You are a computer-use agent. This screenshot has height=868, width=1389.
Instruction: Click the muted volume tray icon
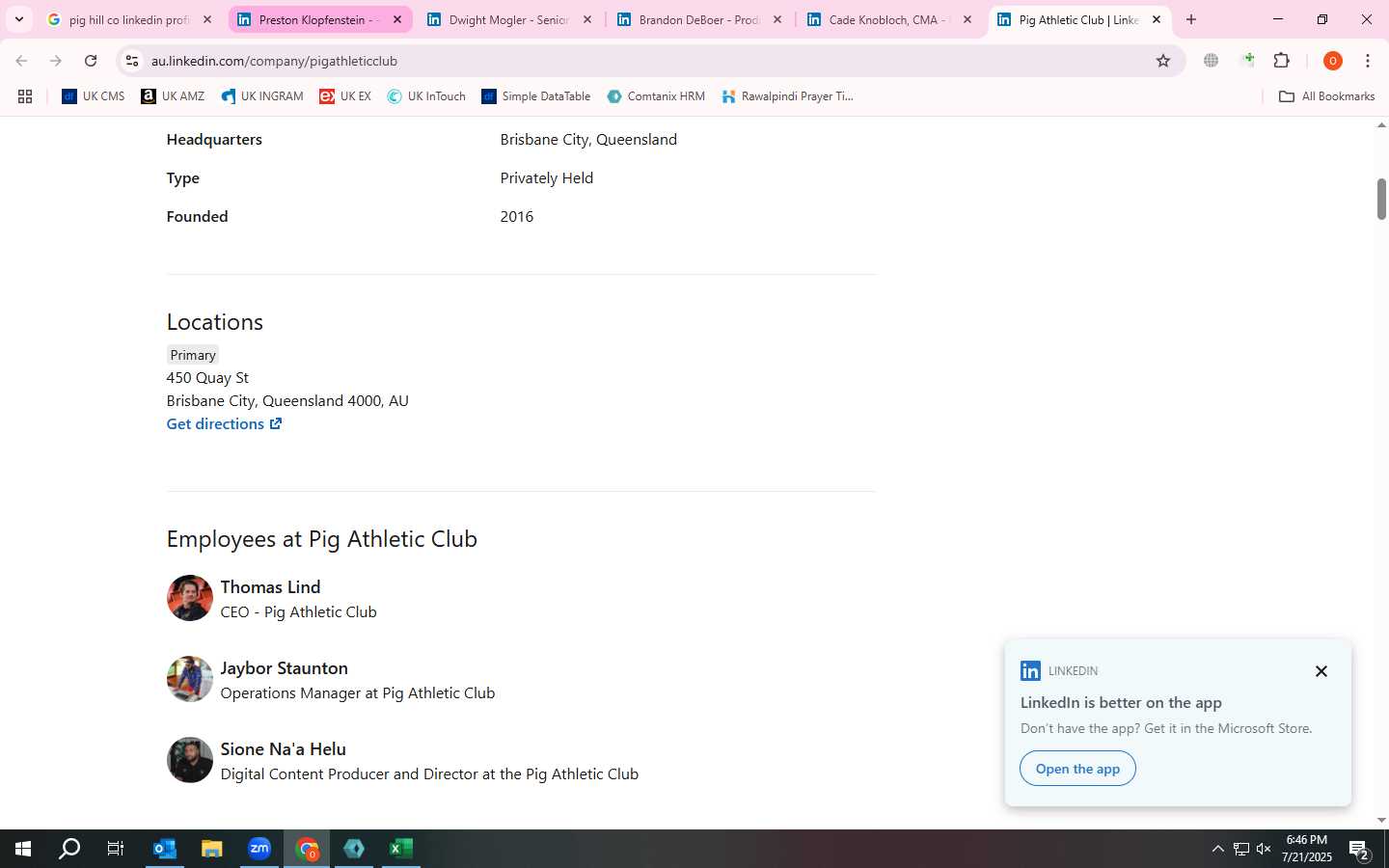1264,849
